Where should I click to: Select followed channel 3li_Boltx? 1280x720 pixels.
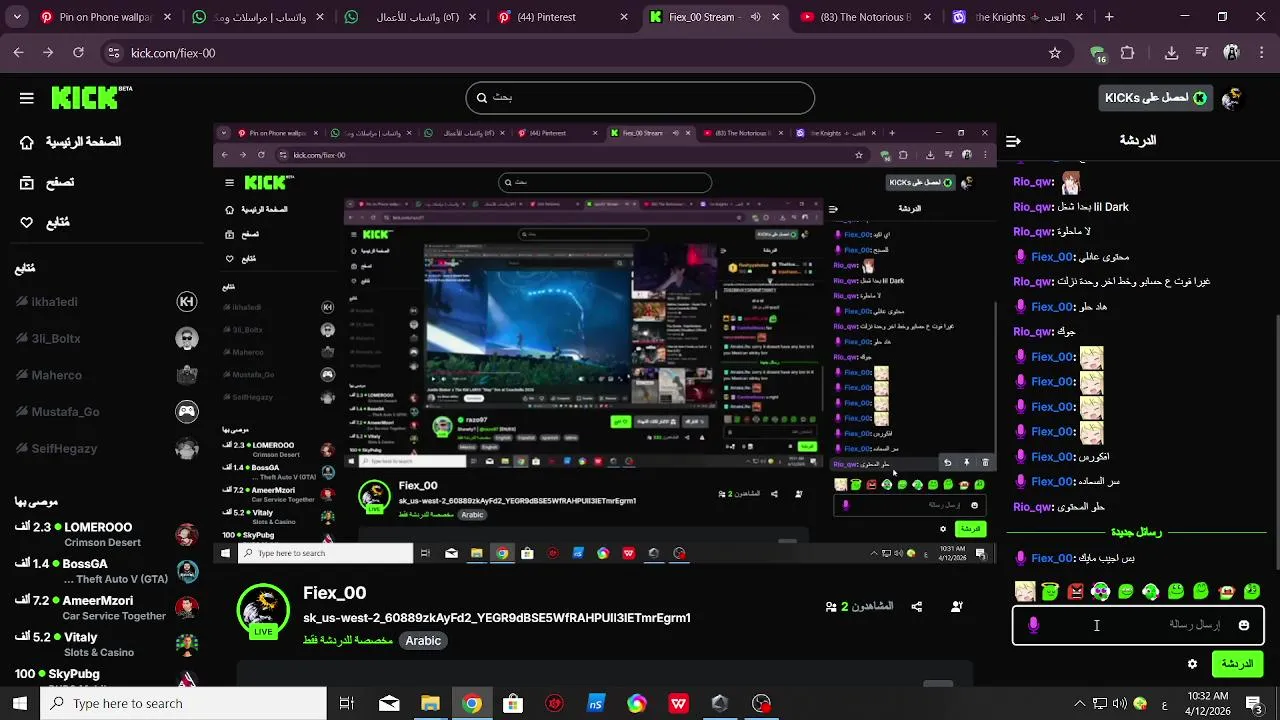106,338
